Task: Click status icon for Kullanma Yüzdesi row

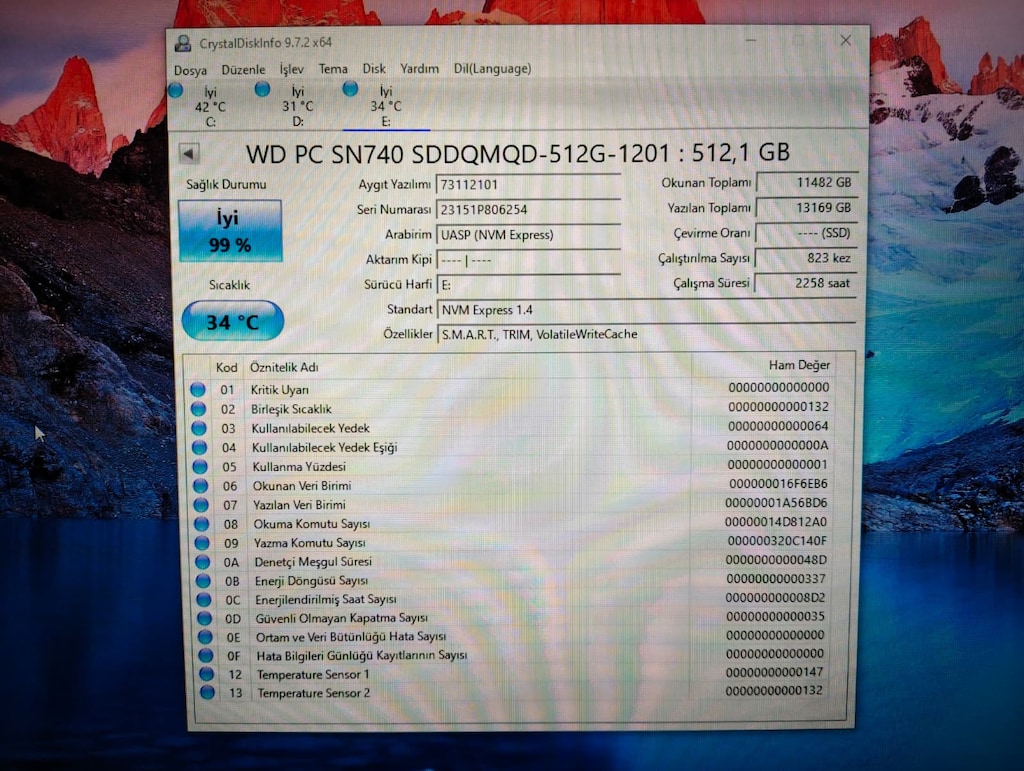Action: point(200,467)
